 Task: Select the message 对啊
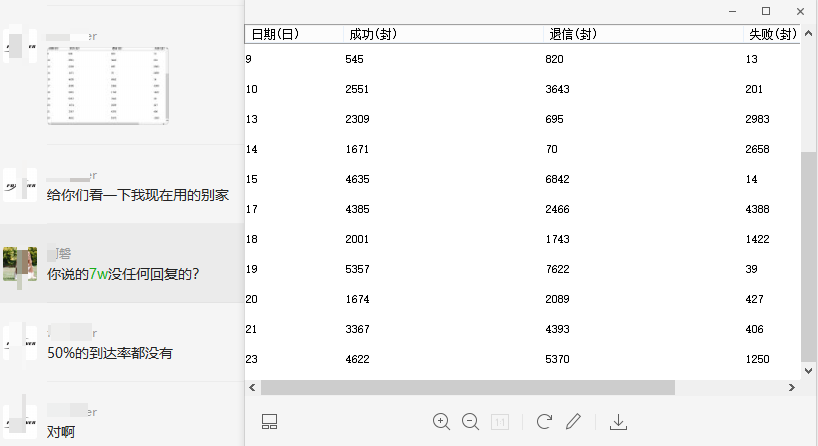(61, 432)
